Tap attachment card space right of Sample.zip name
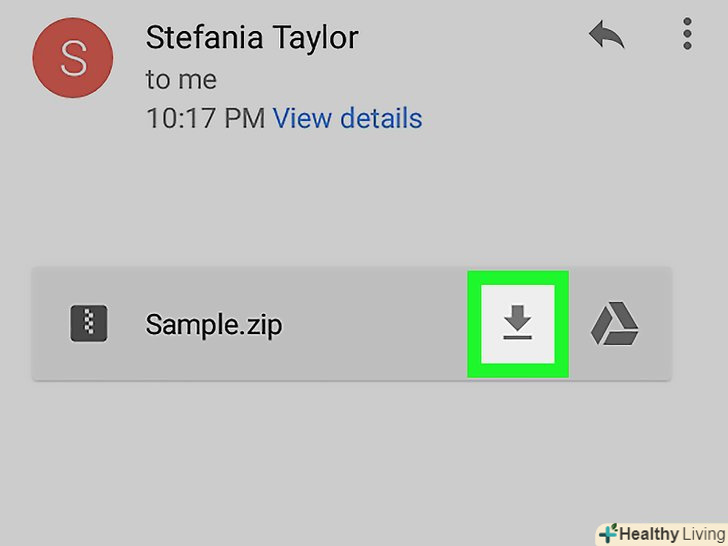728x546 pixels. [x=375, y=324]
